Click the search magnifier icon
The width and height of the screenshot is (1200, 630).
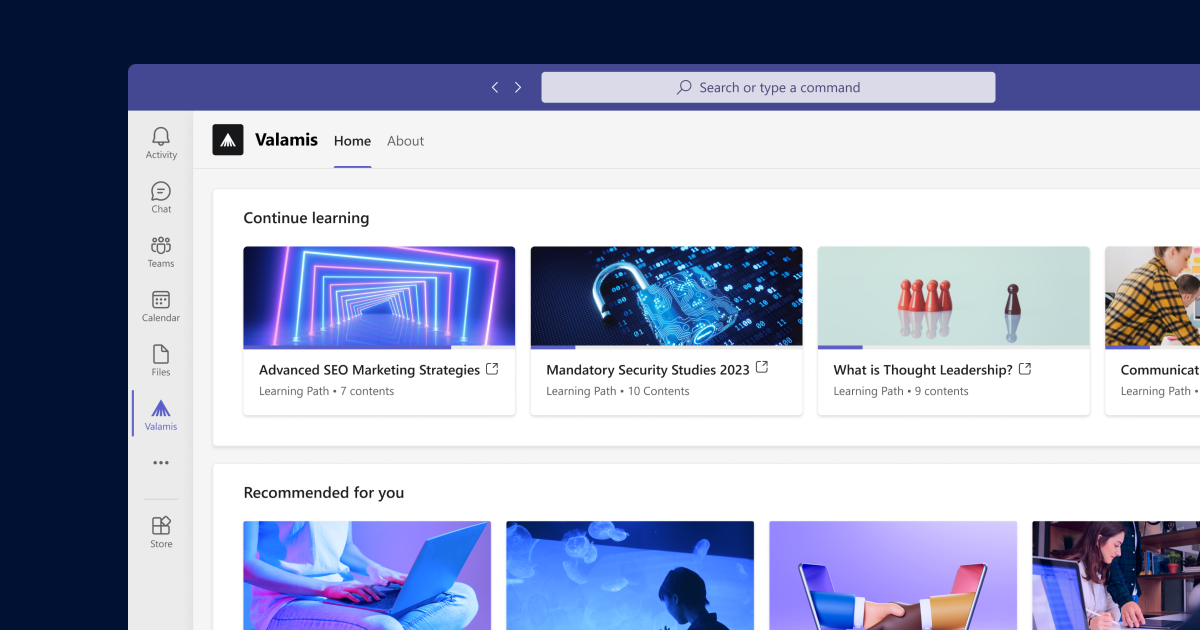pos(684,87)
